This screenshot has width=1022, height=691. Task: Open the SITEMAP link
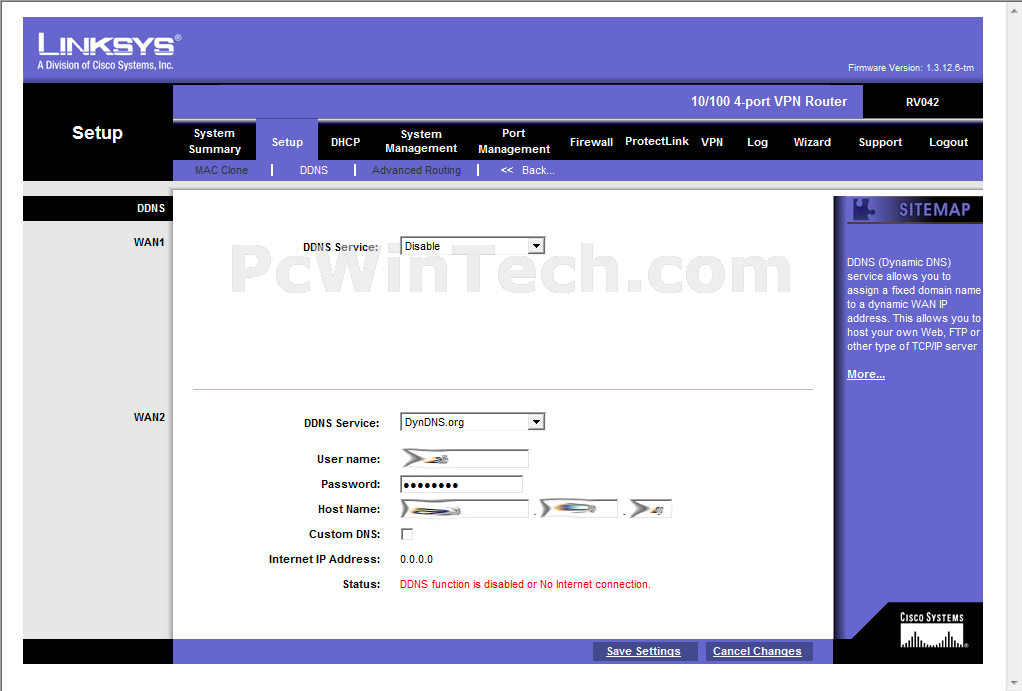tap(934, 209)
